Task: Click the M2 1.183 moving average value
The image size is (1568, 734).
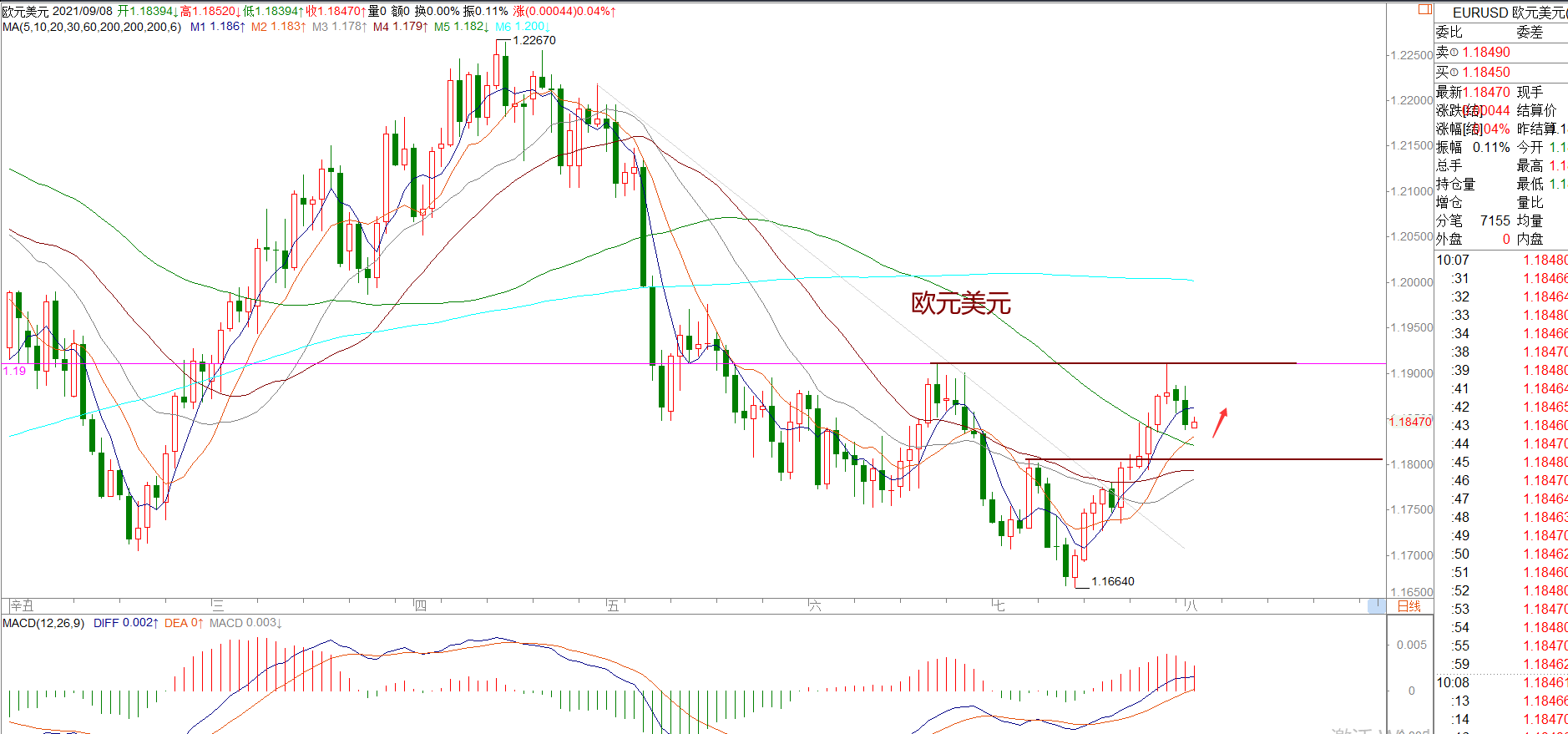Action: 278,27
